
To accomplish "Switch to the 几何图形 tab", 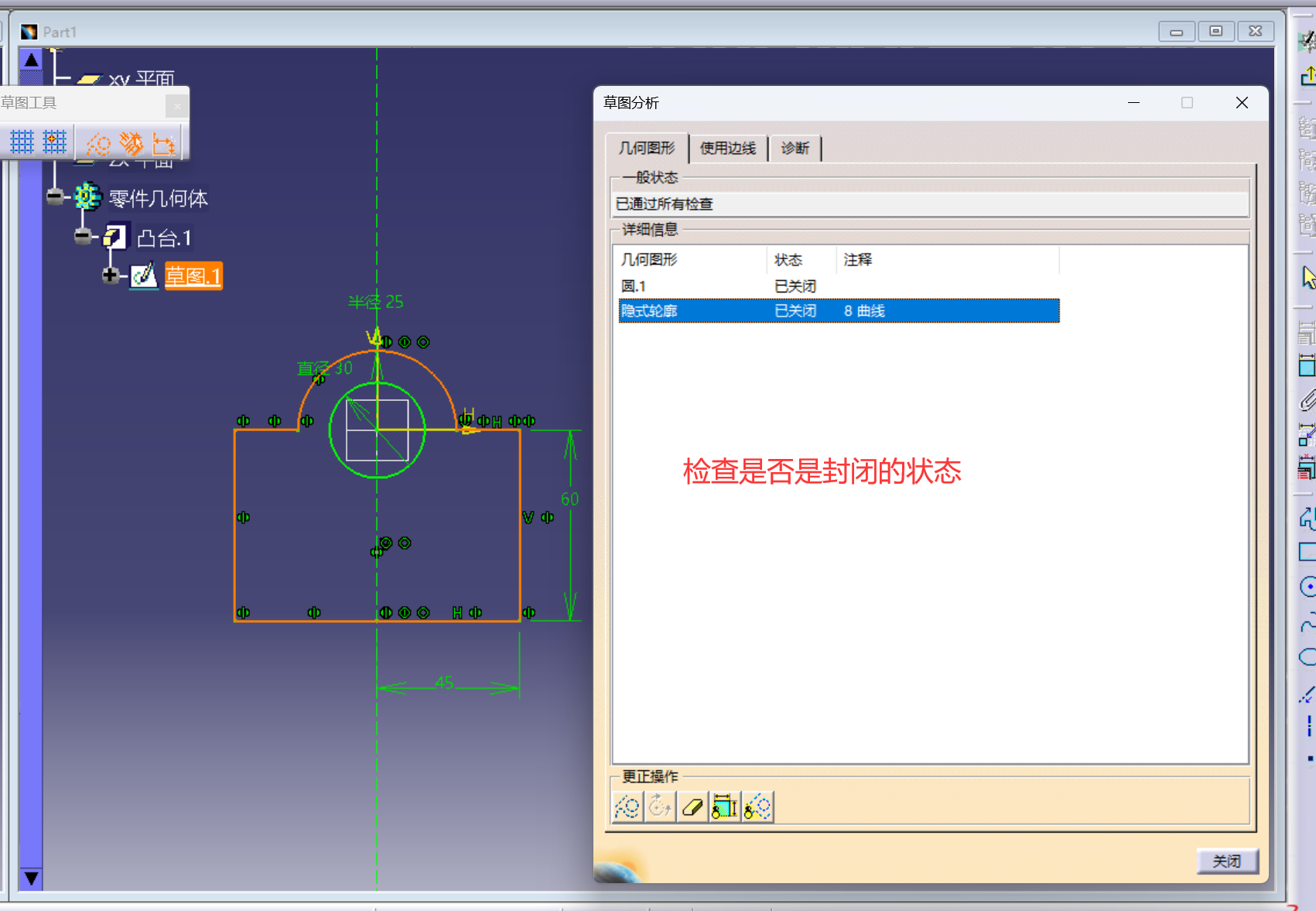I will pyautogui.click(x=647, y=148).
